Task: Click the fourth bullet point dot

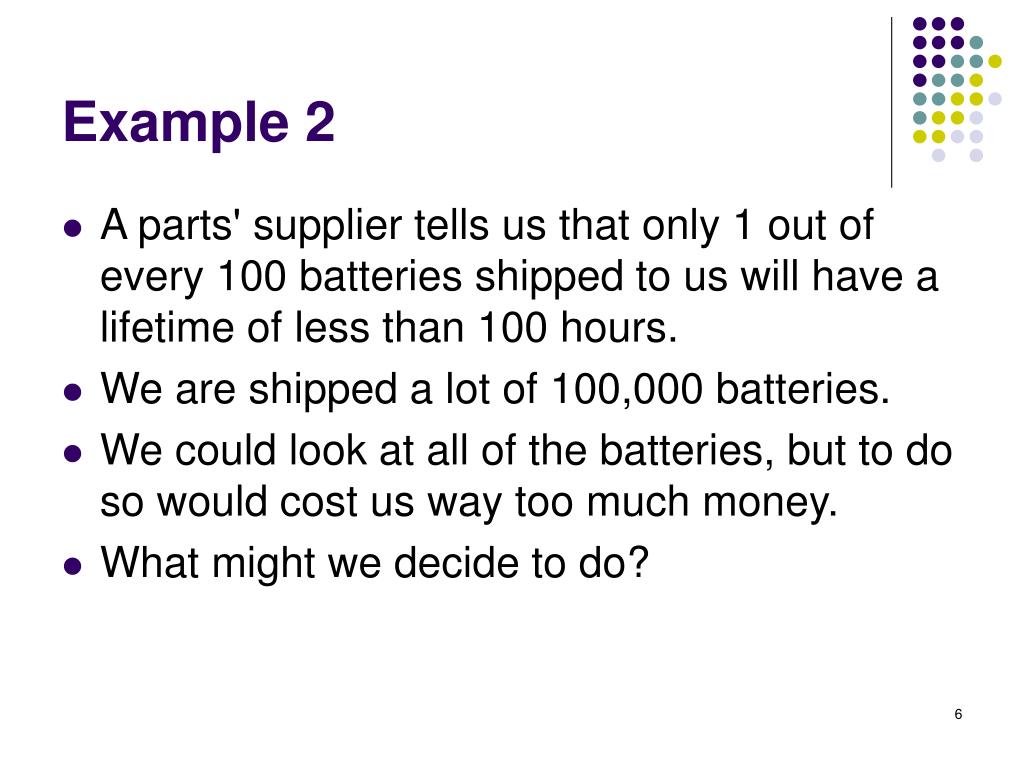Action: tap(73, 566)
